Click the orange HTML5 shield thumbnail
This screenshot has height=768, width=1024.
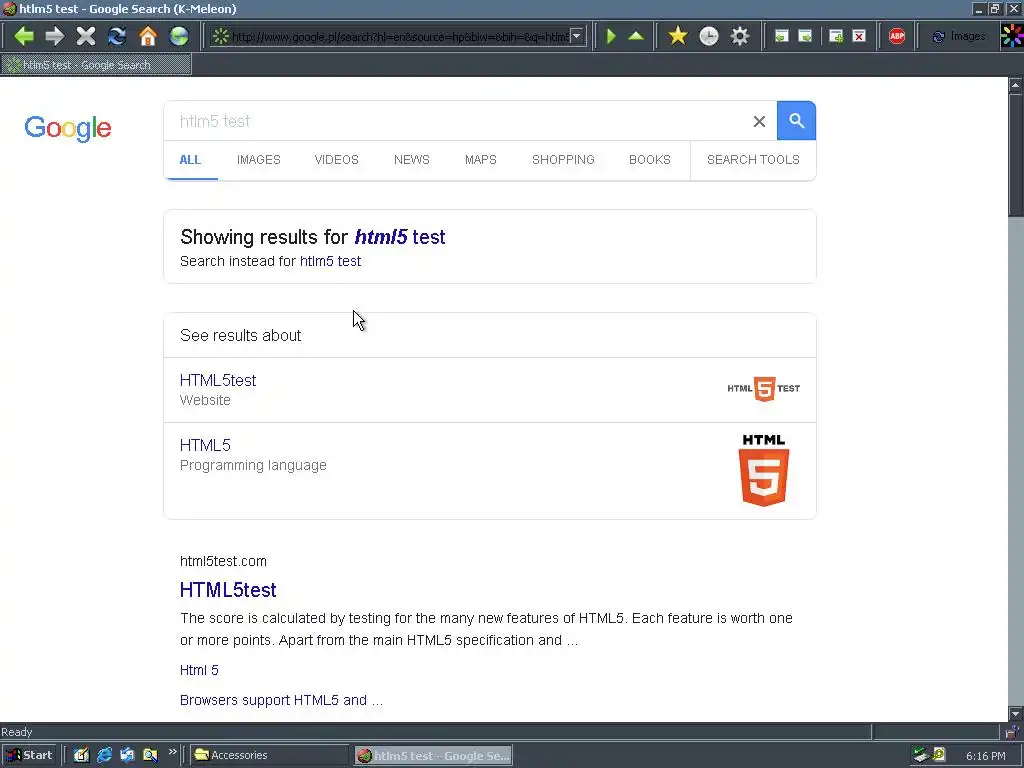(763, 470)
